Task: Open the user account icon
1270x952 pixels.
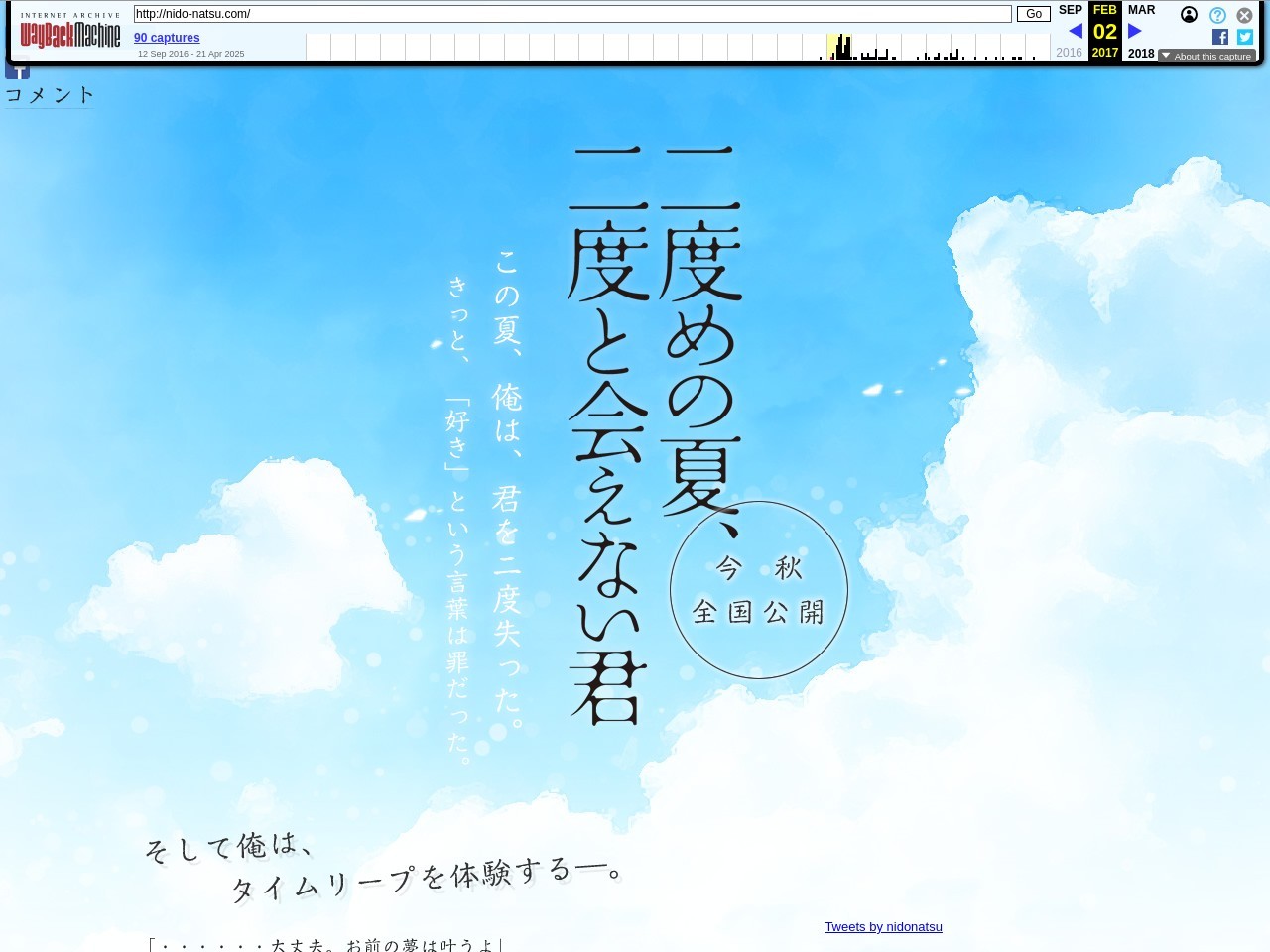Action: (x=1189, y=15)
